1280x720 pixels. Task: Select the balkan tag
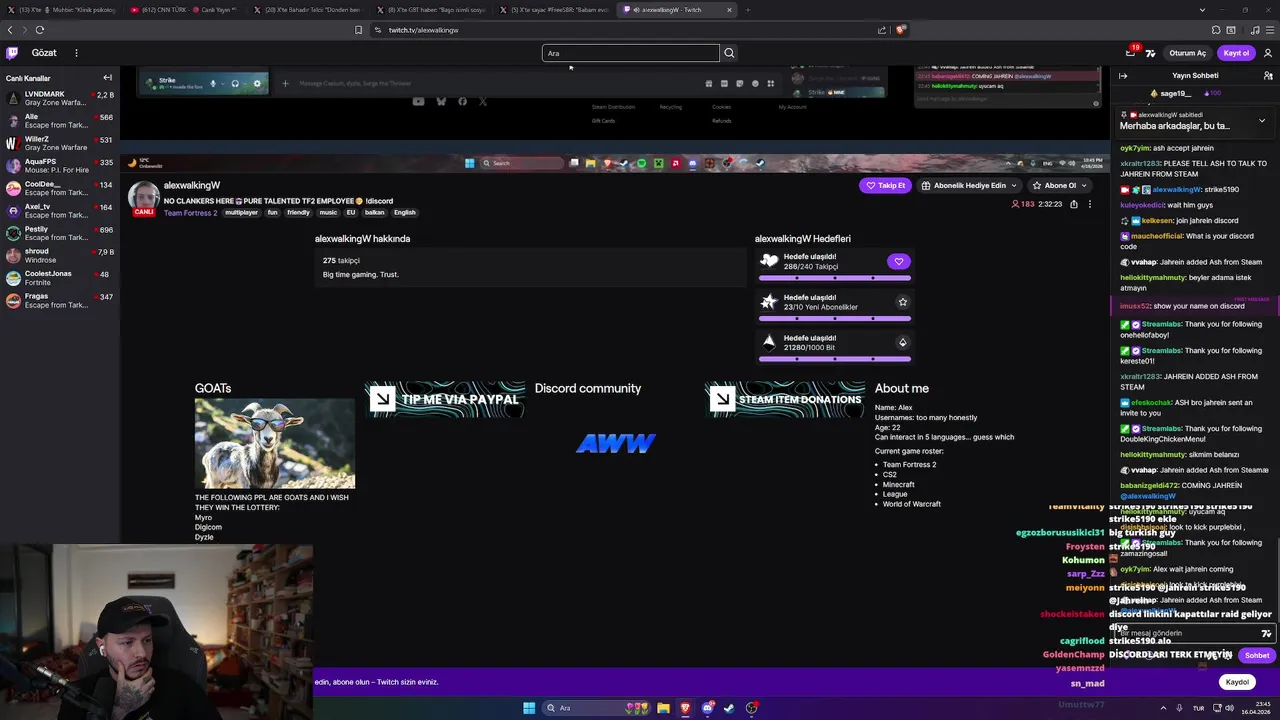pos(374,212)
